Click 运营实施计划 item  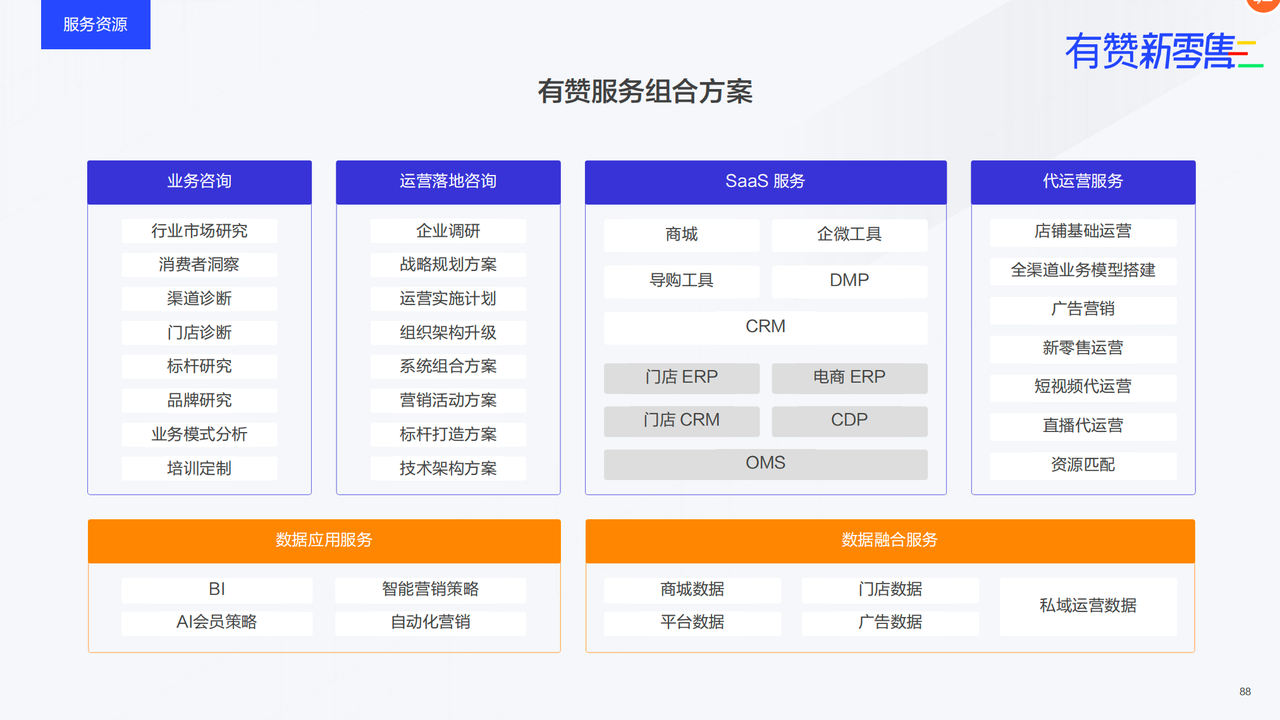click(448, 299)
